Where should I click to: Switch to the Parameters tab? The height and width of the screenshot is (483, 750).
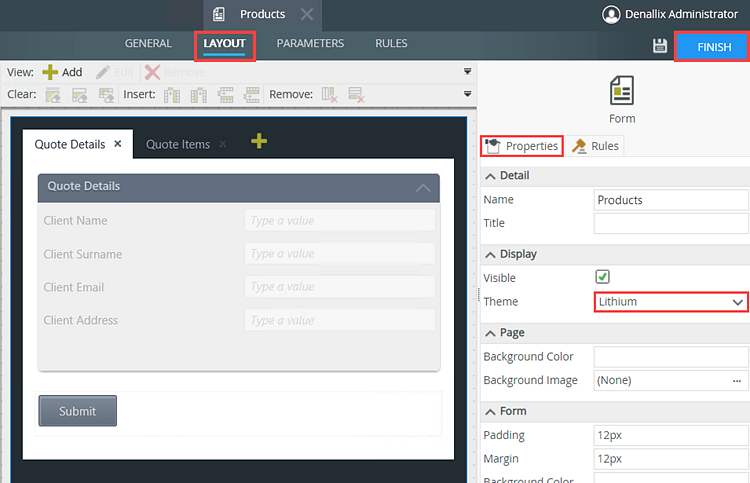point(310,44)
